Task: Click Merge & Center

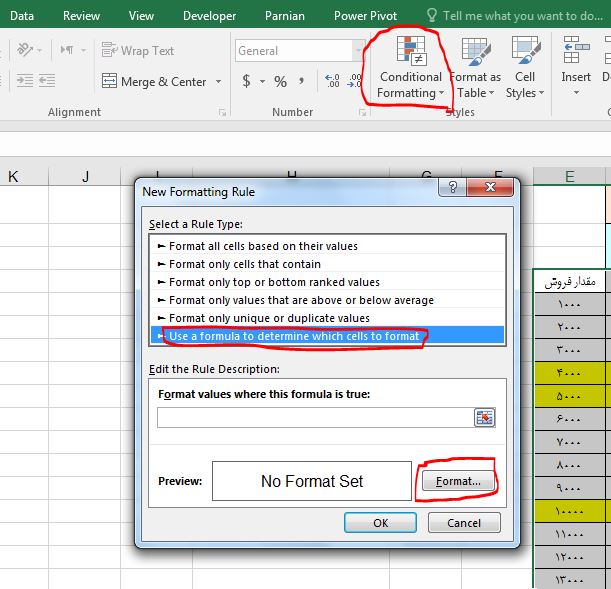Action: 154,81
